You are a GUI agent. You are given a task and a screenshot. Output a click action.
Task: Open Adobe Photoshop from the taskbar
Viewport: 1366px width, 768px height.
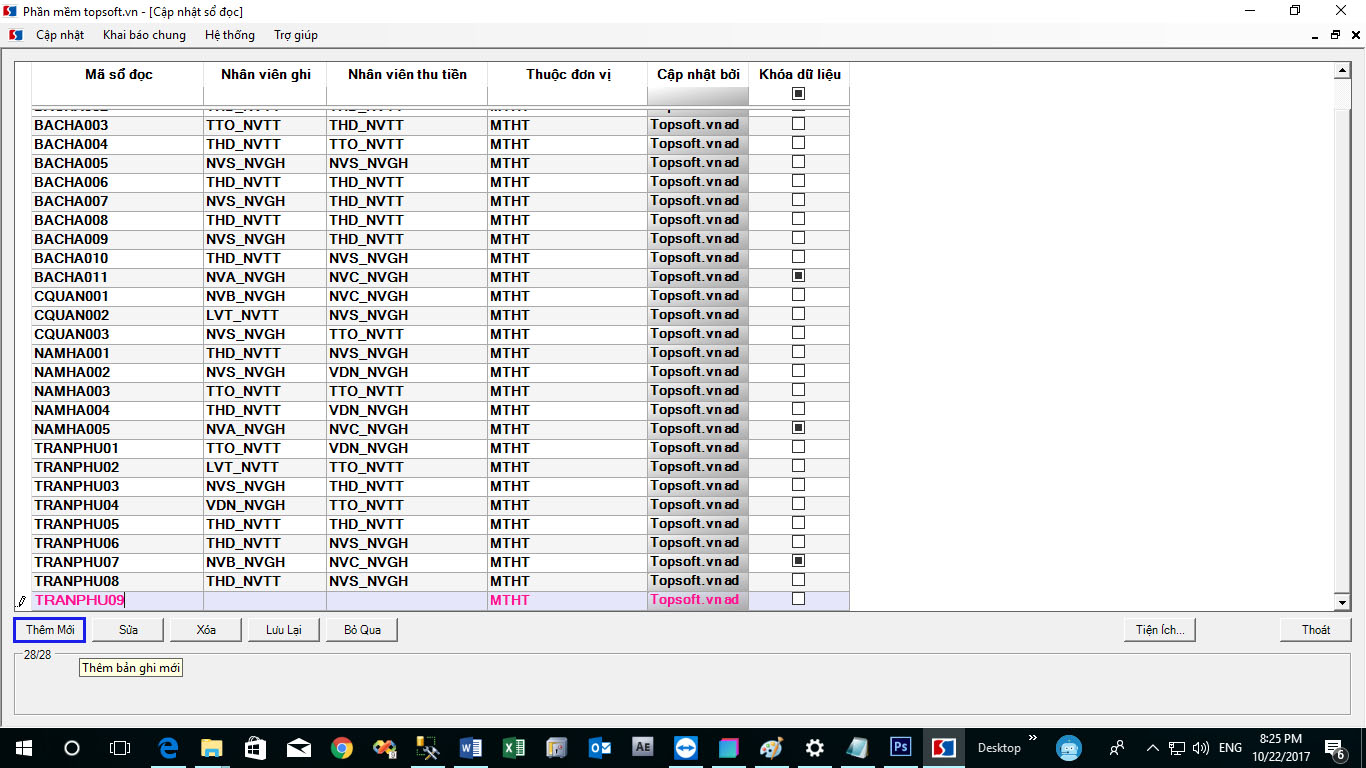(901, 747)
